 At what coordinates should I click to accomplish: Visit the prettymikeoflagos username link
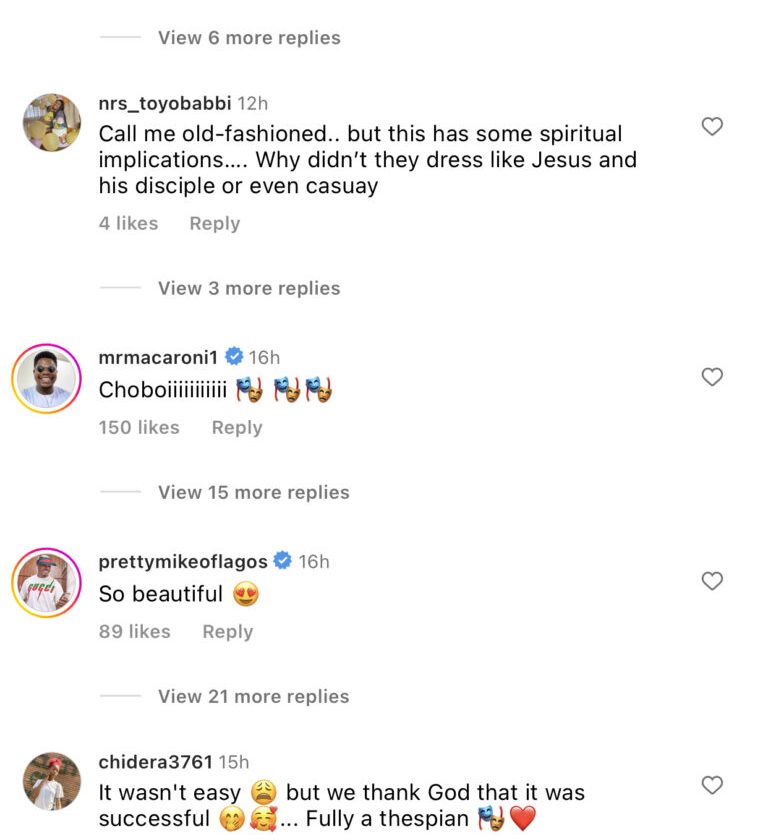pos(183,561)
